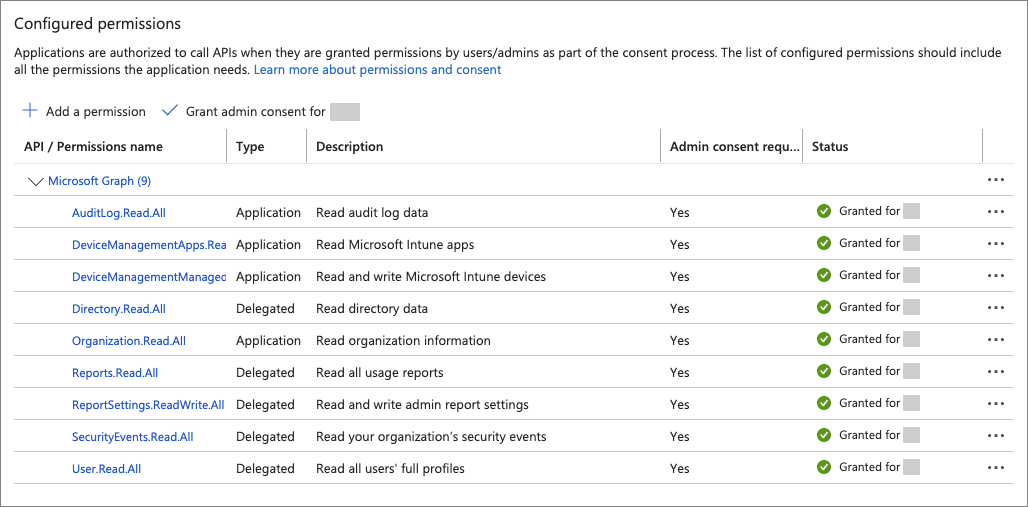This screenshot has height=507, width=1028.
Task: Select the text Read Microsoft Intune apps
Action: tap(395, 245)
